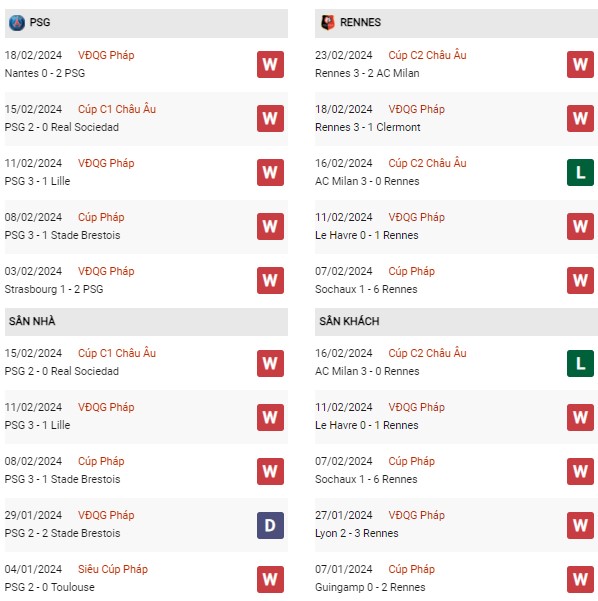Select the SÂN NHÀ section header
Screen dimensions: 598x601
[146, 322]
